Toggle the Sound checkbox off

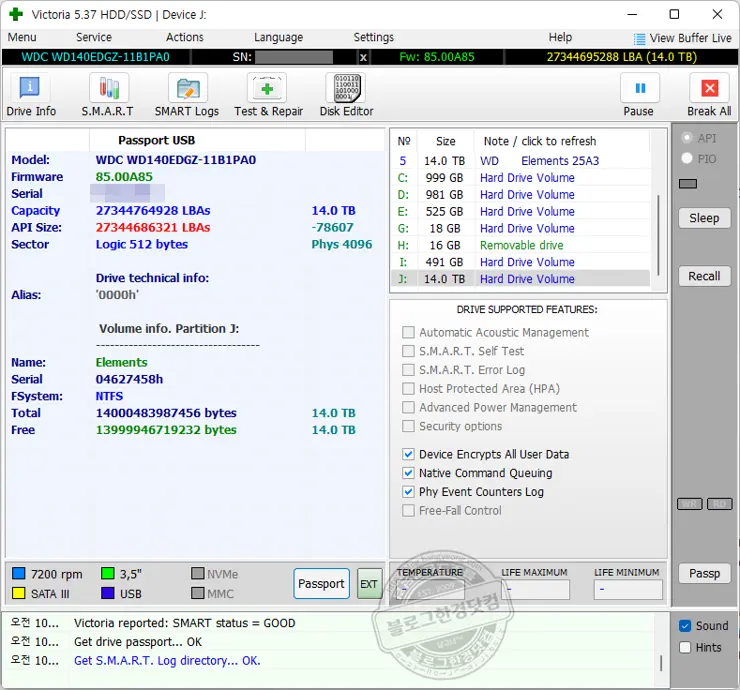tap(685, 626)
